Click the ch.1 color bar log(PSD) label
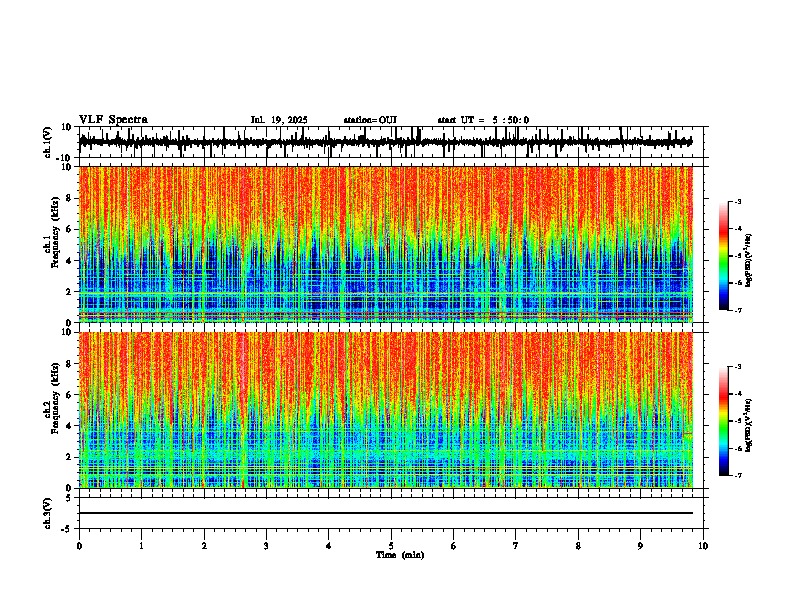 (749, 261)
